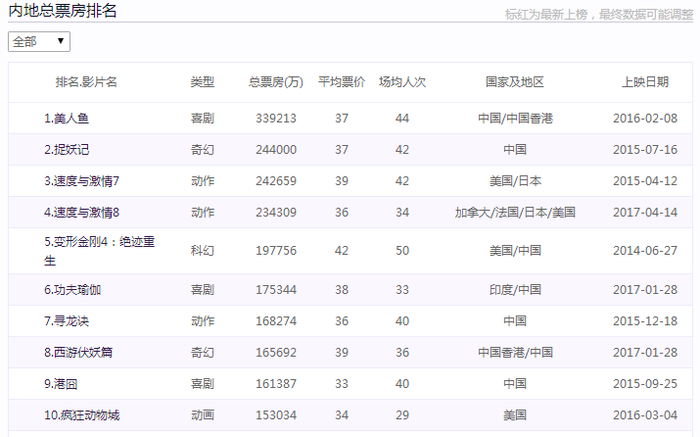Select box office value 175344
700x437 pixels.
tap(276, 290)
